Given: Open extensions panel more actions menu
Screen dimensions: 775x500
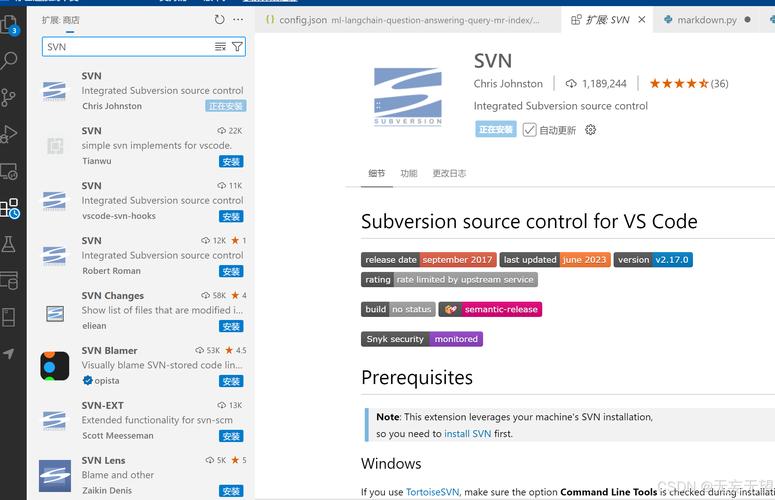Looking at the screenshot, I should [x=238, y=19].
